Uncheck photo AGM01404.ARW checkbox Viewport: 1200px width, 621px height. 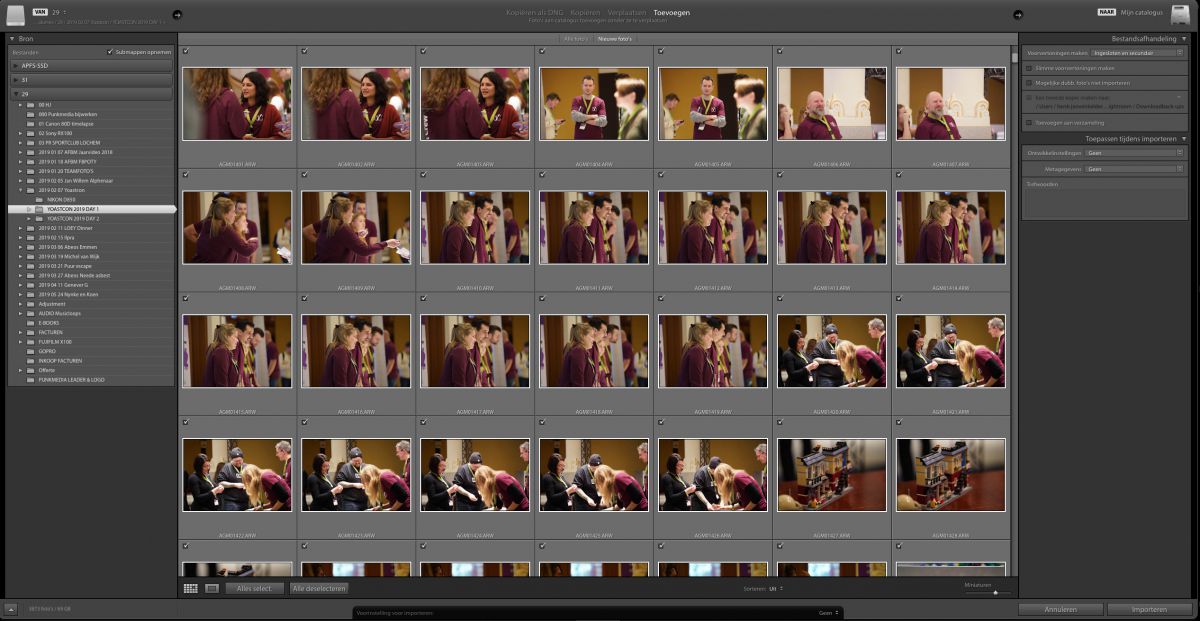point(543,51)
